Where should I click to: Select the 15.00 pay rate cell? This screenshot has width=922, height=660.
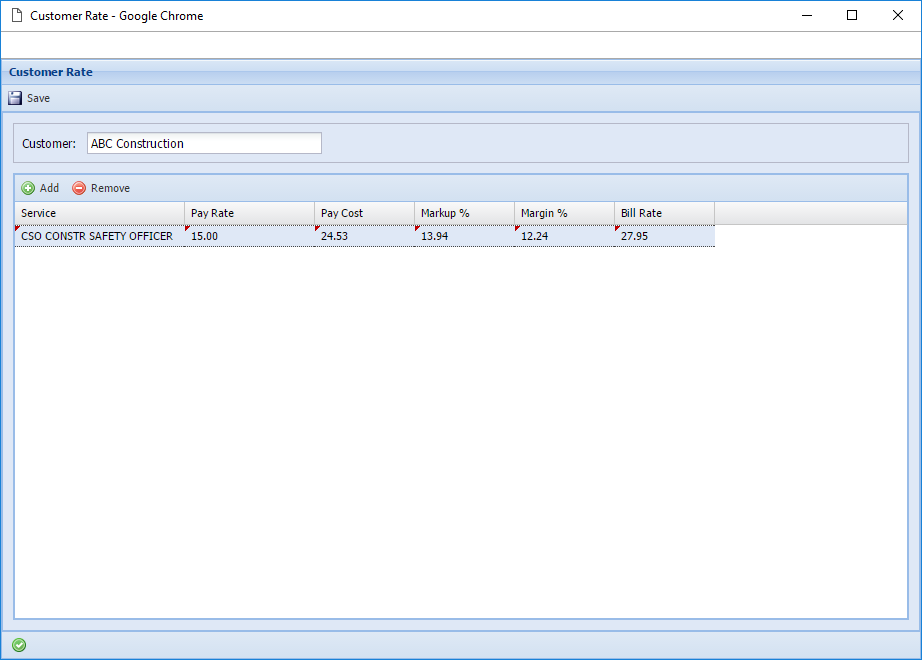pos(249,236)
